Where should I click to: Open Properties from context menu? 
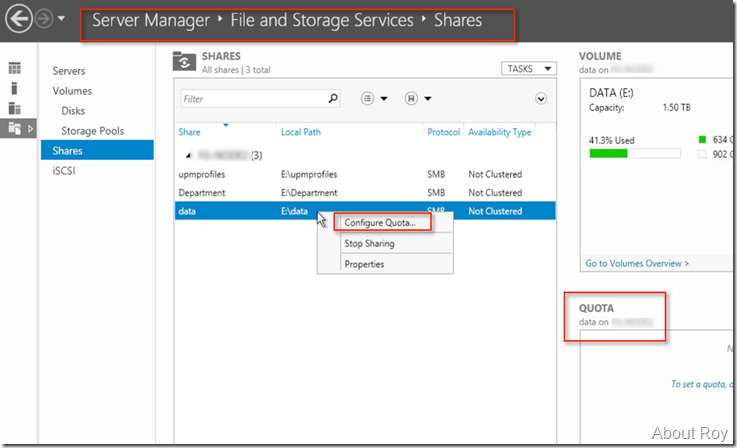pos(364,264)
